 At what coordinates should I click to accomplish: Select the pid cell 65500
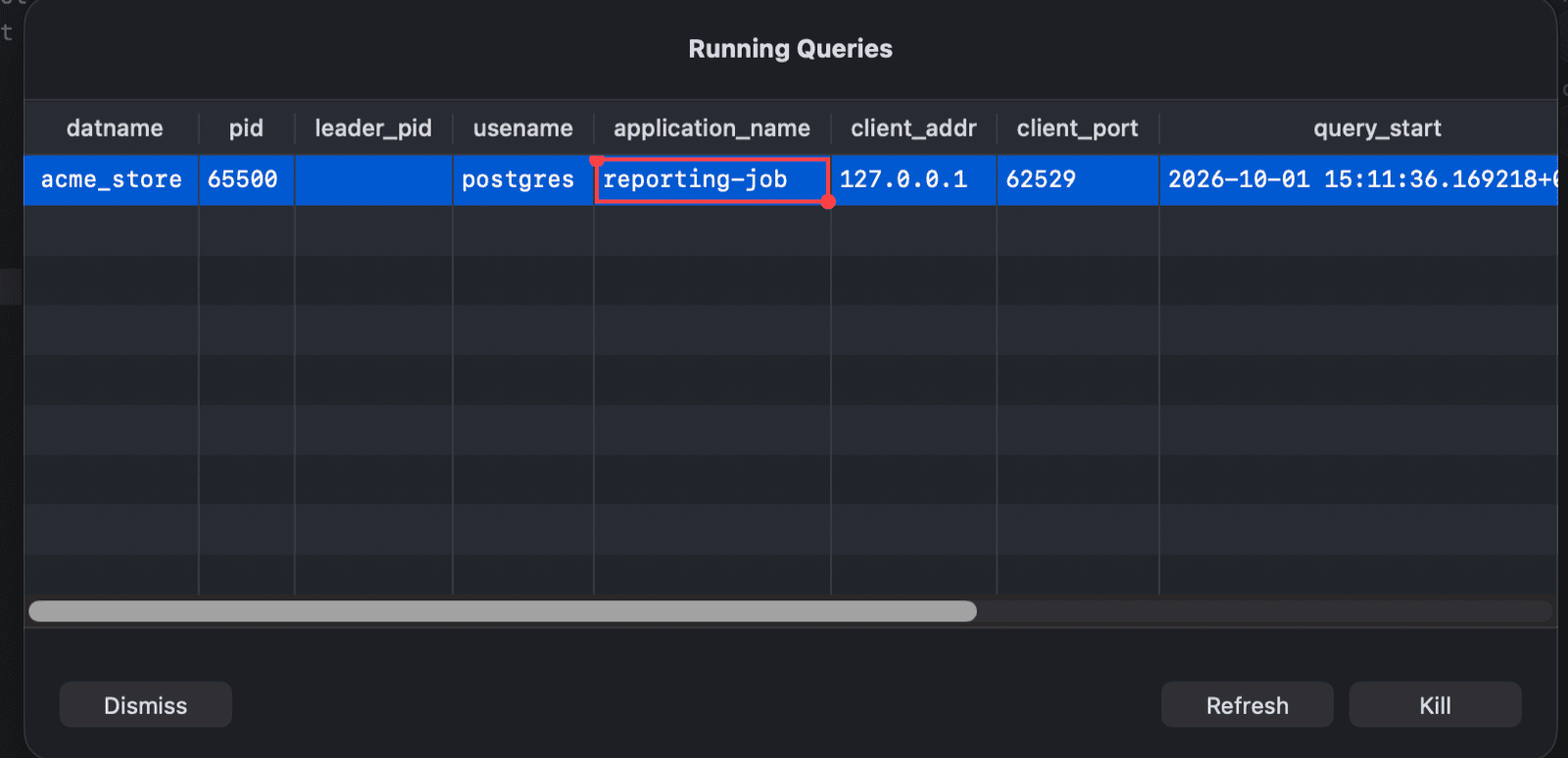click(x=246, y=179)
